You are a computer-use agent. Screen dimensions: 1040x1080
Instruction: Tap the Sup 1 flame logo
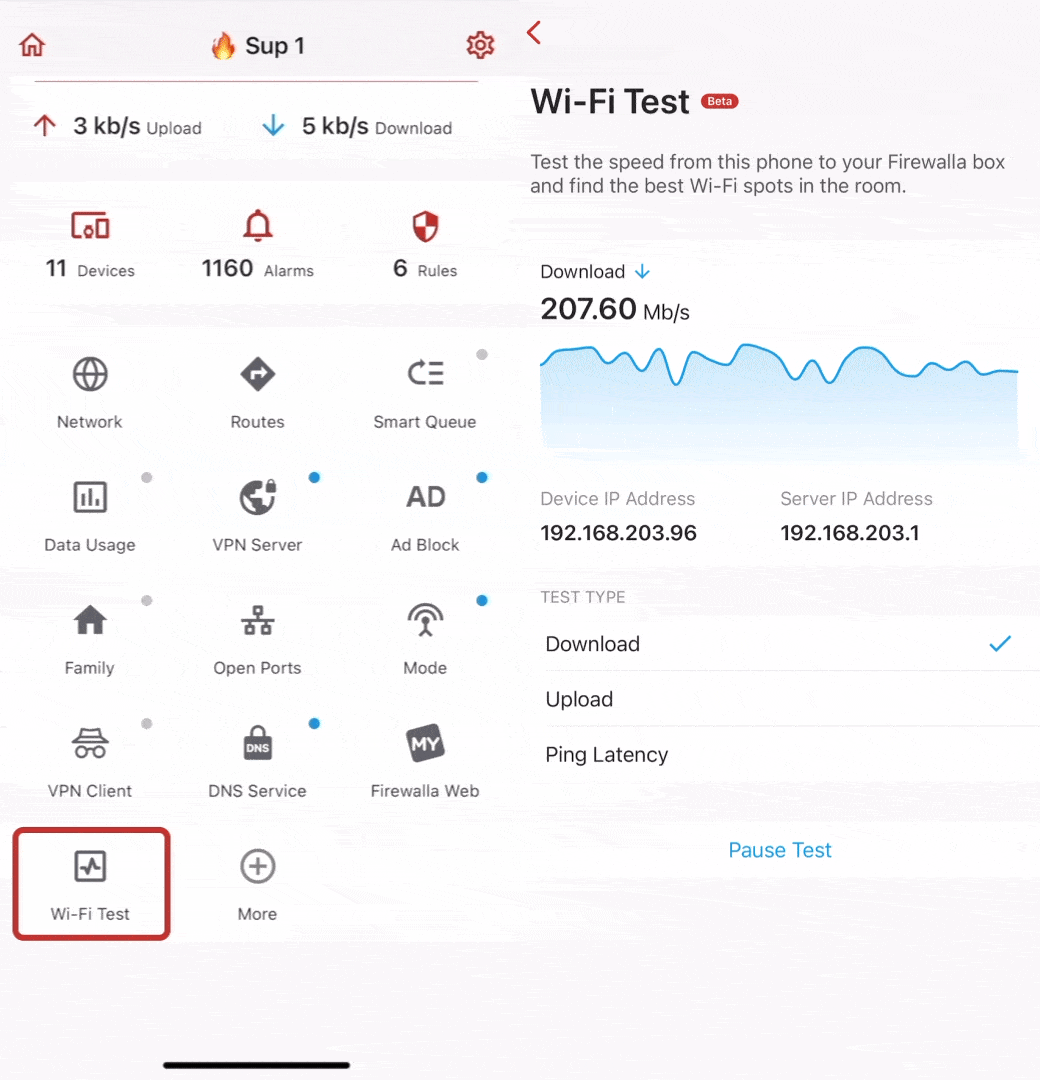pos(223,45)
